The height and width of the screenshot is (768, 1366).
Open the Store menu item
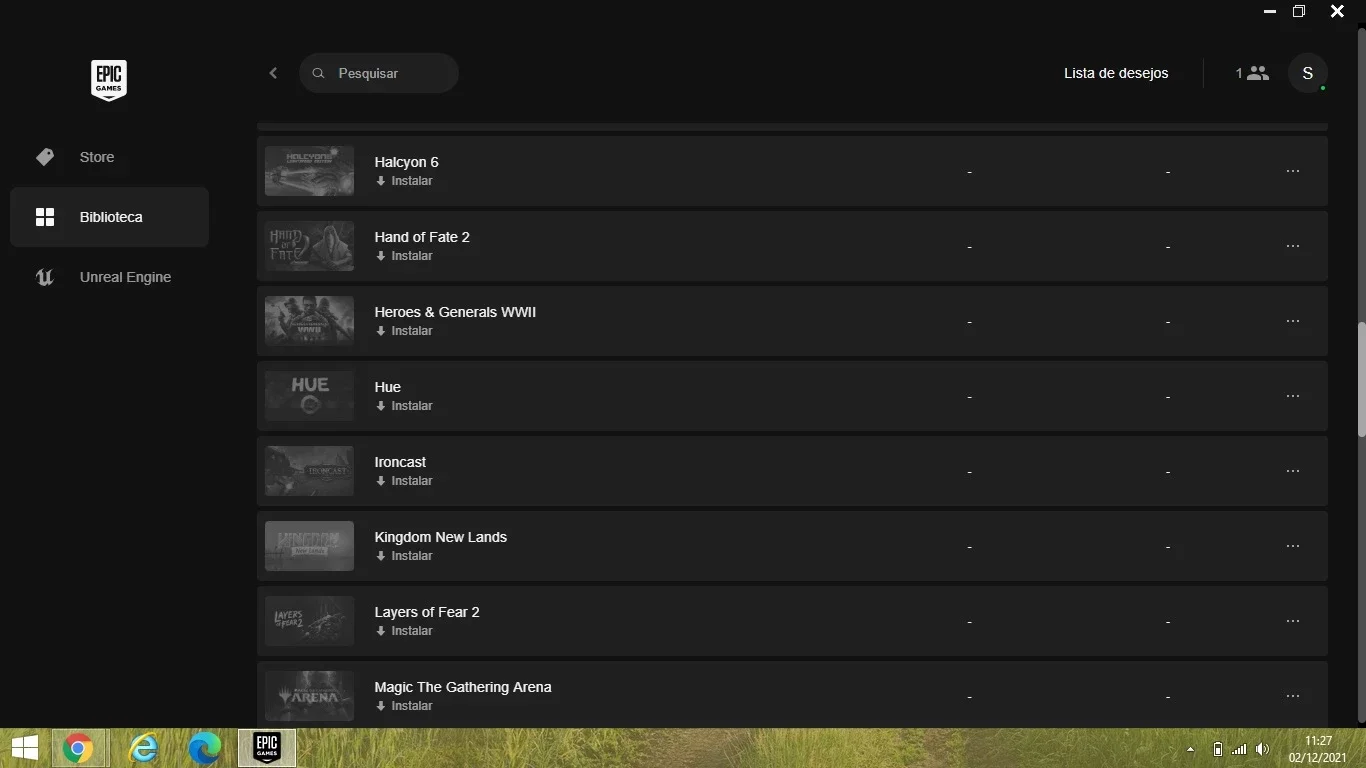pos(109,157)
